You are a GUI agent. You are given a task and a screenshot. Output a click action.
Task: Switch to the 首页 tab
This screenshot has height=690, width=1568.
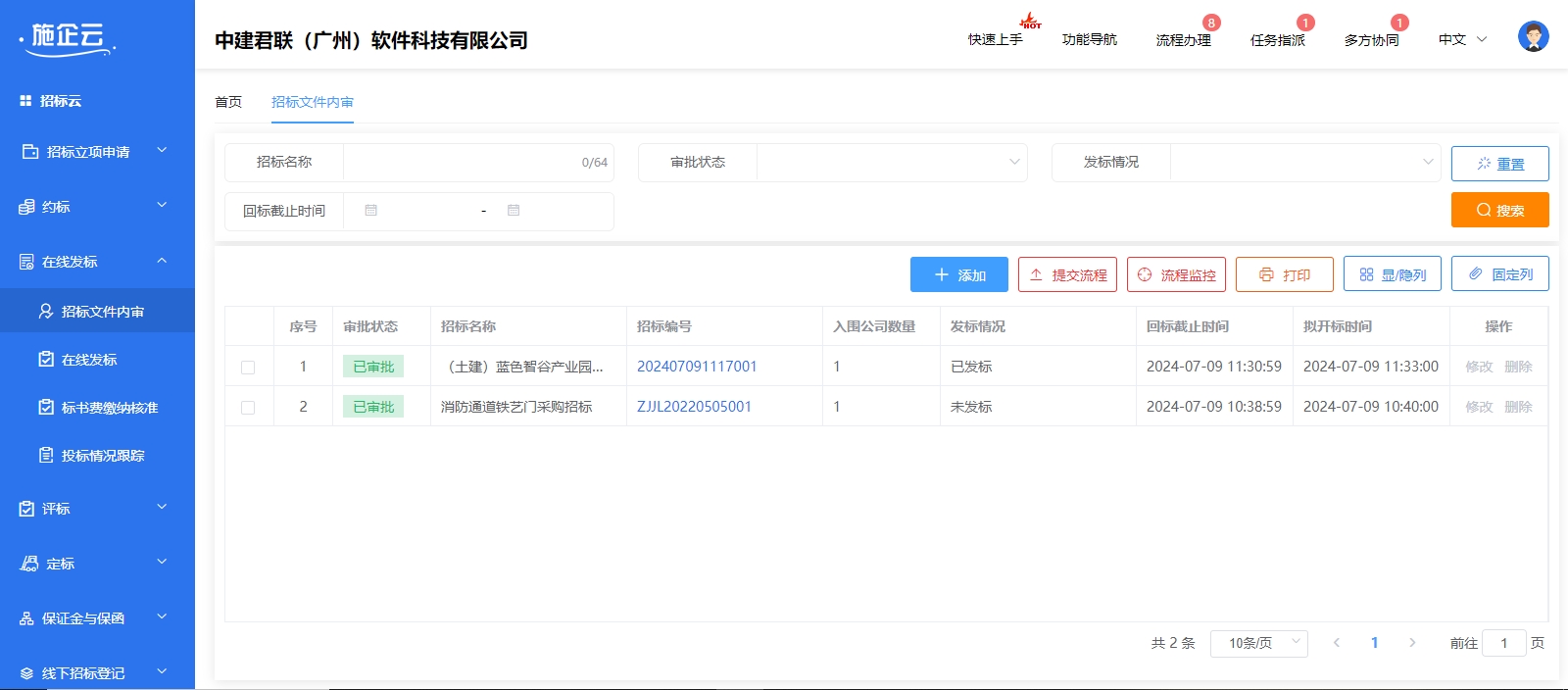point(228,102)
